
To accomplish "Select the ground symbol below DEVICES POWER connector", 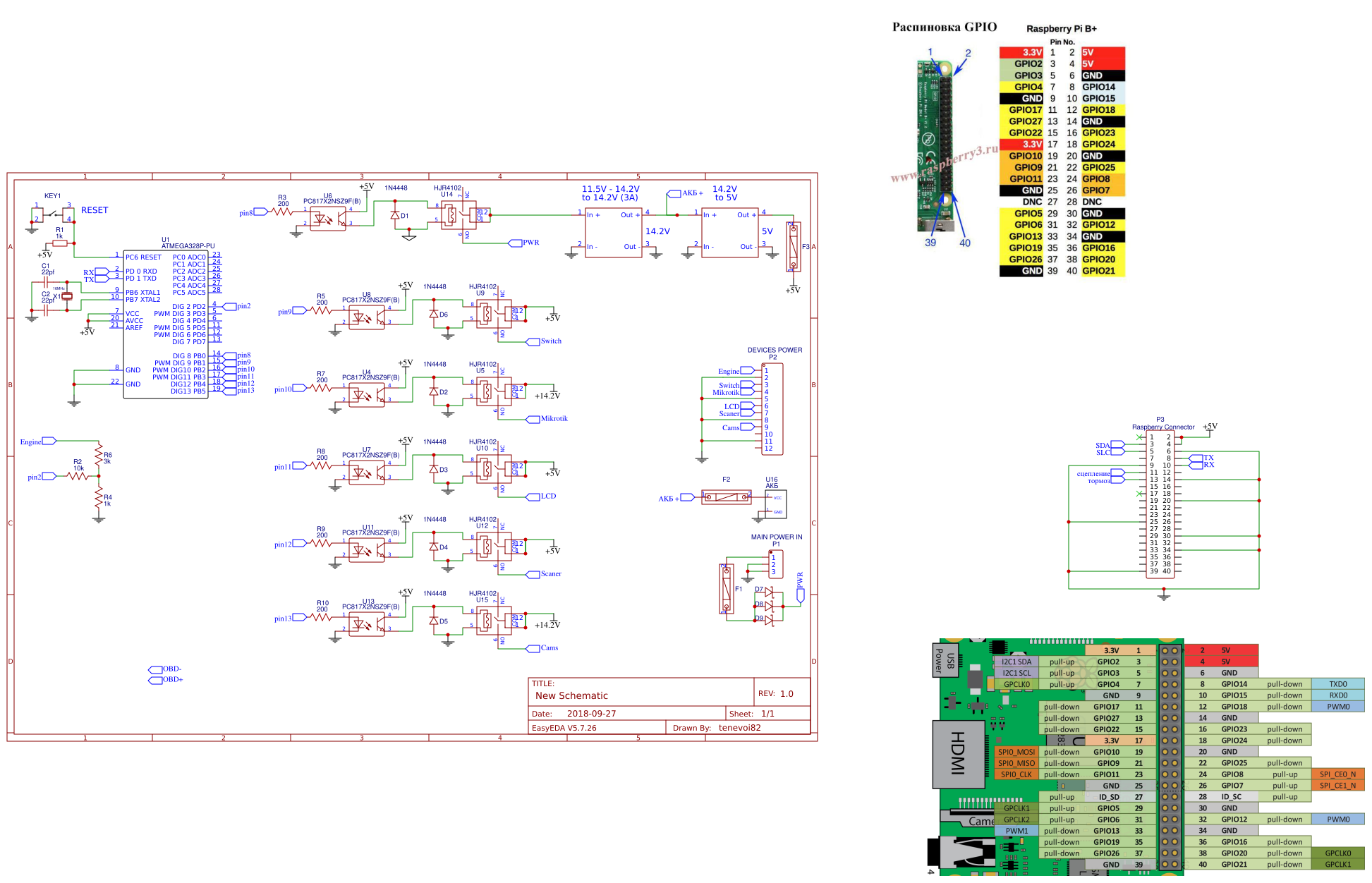I will click(702, 458).
